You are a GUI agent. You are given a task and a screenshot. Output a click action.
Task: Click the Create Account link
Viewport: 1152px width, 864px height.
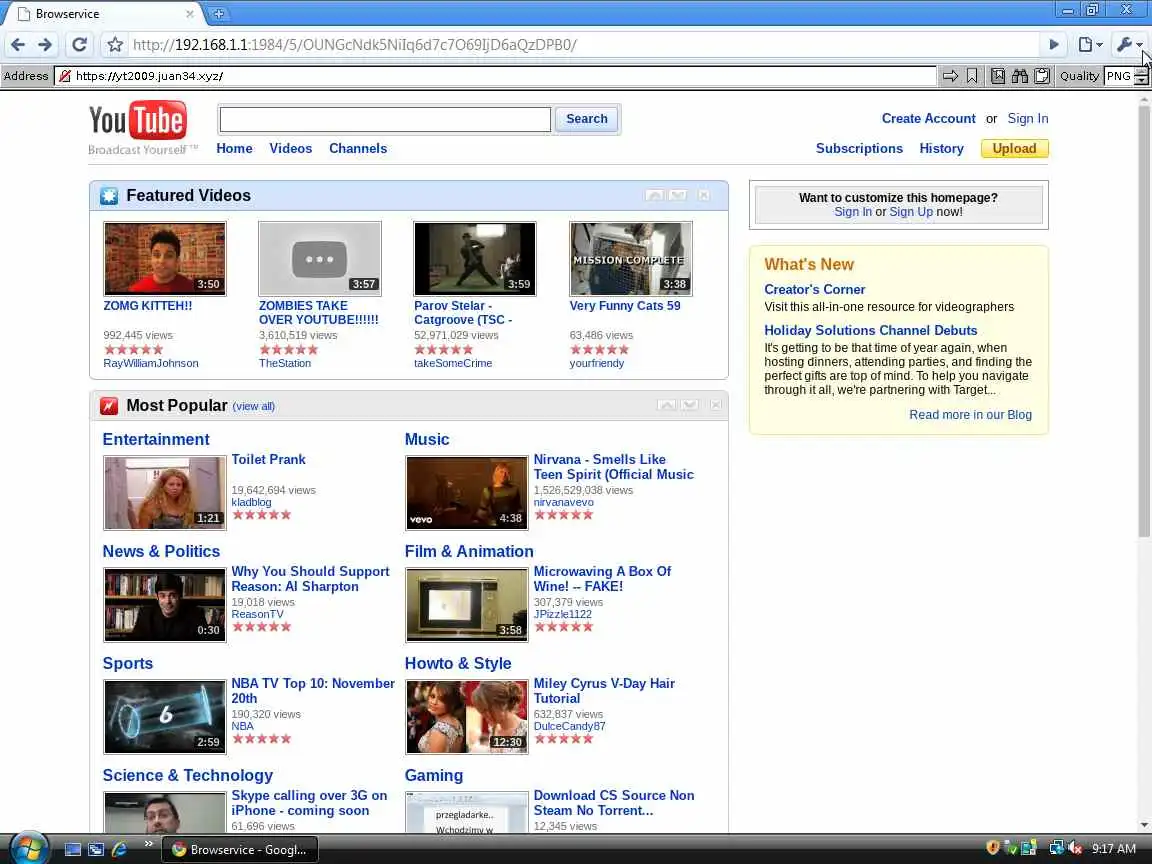[x=928, y=118]
